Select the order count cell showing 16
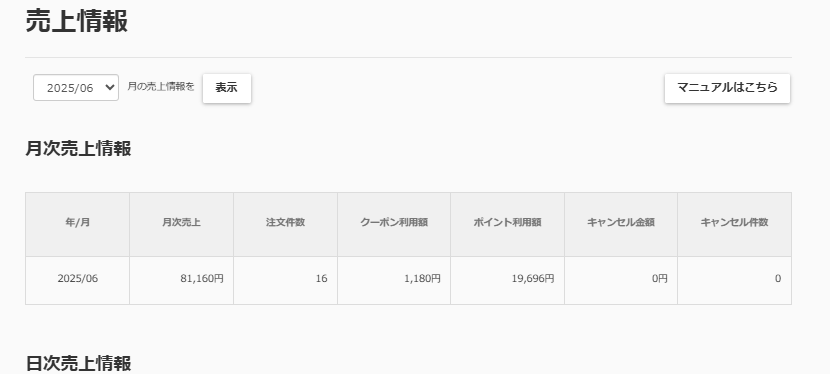 pos(285,280)
